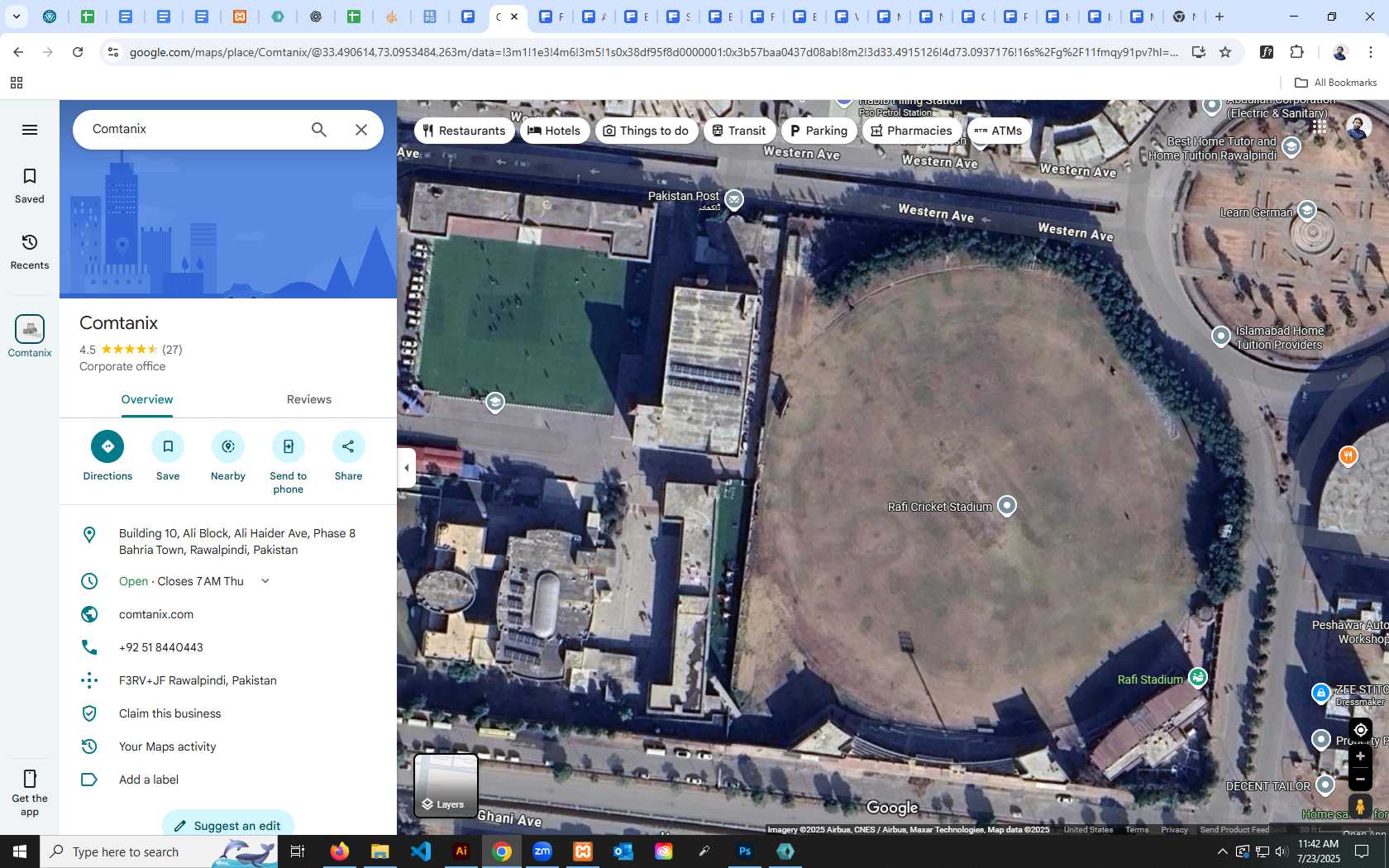1389x868 pixels.
Task: Select the Pharmacies filter chip
Action: click(x=912, y=131)
